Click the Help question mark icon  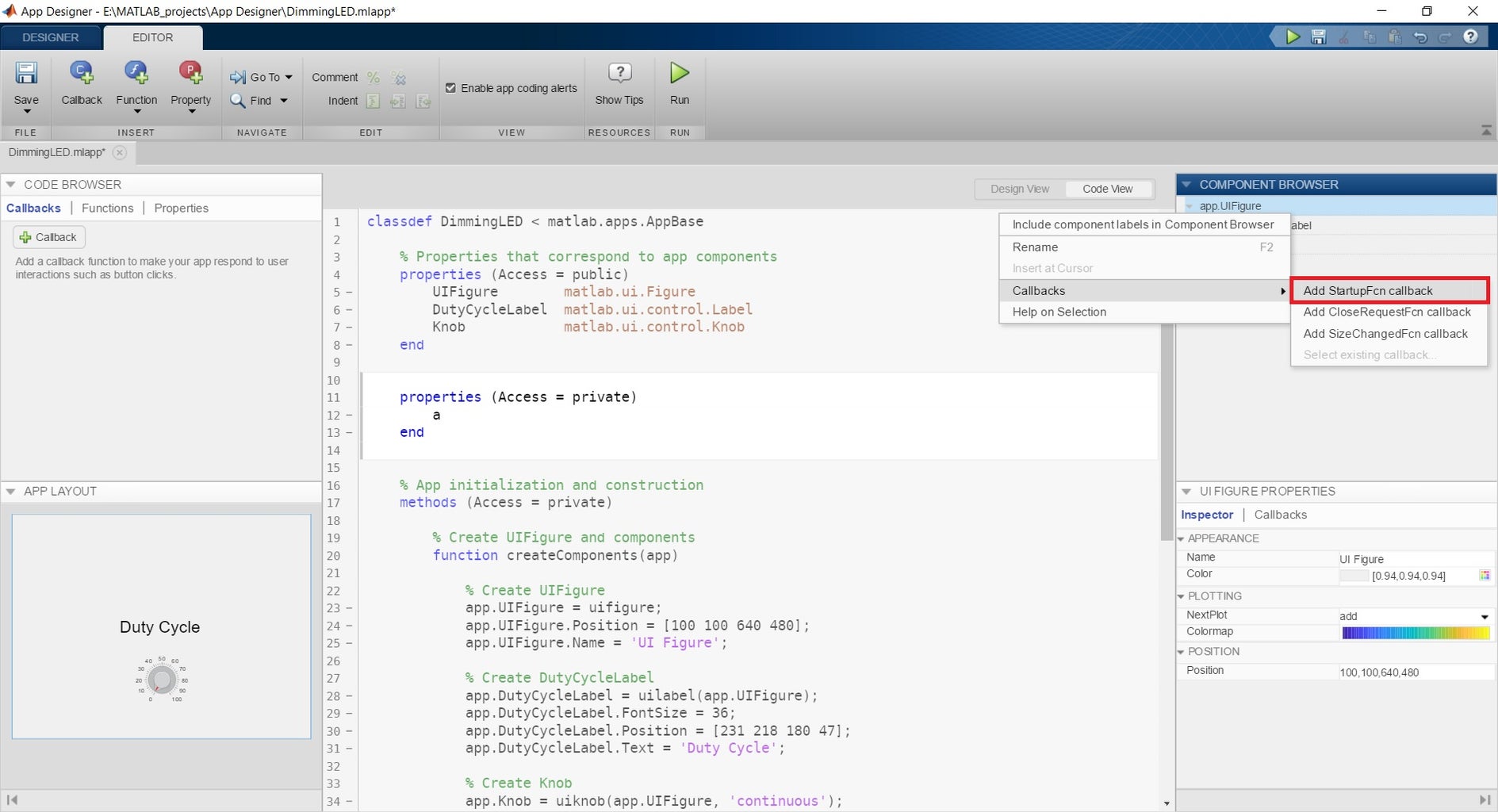point(1472,36)
